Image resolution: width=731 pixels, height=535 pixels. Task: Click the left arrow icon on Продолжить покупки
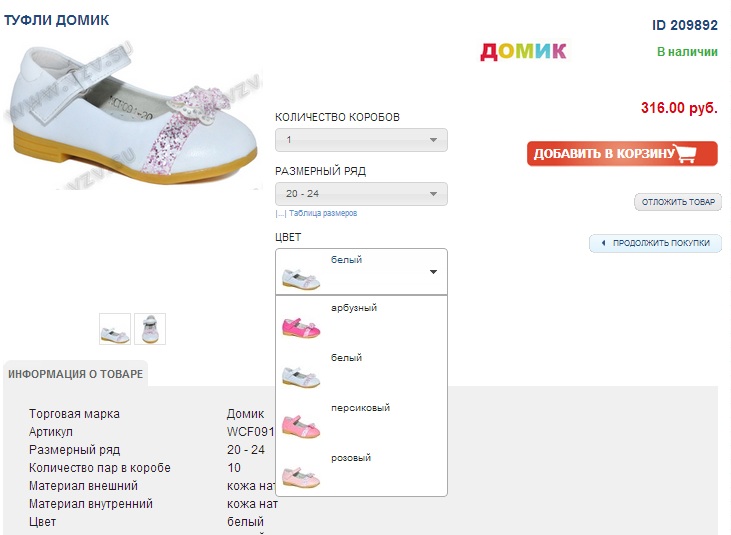coord(603,243)
